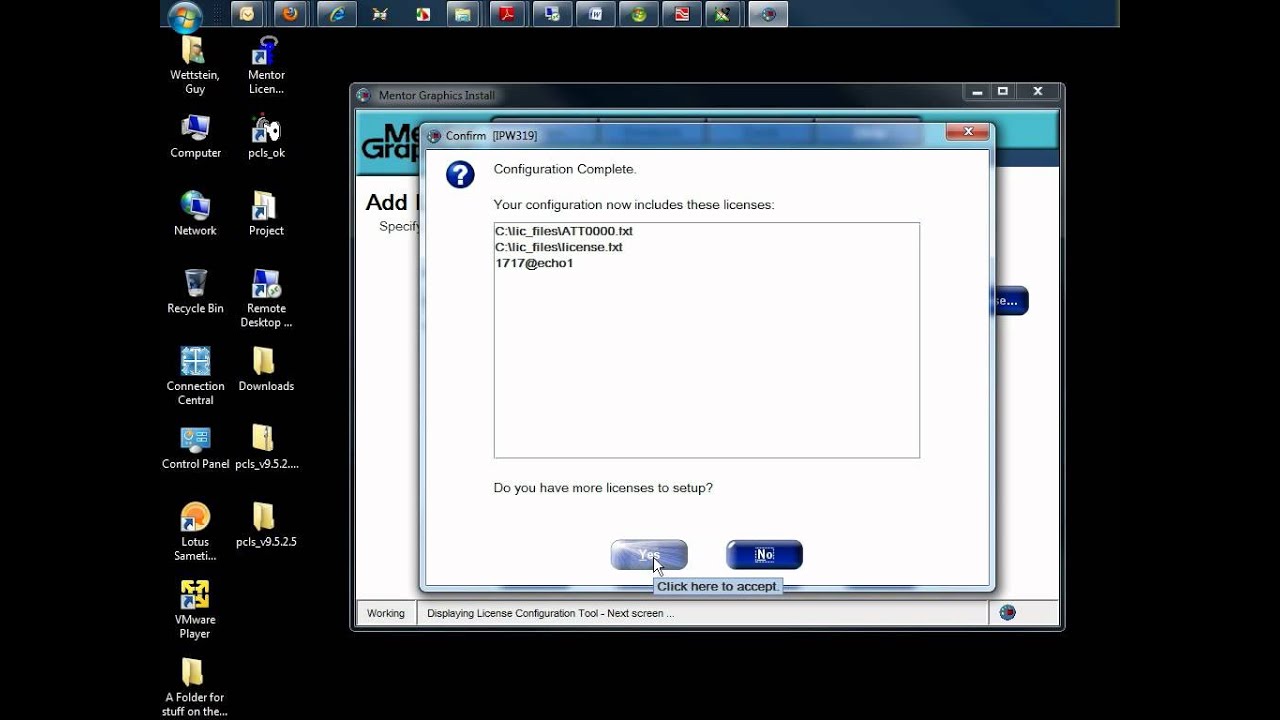Image resolution: width=1280 pixels, height=720 pixels.
Task: Click Yes to set up more licenses
Action: [649, 555]
